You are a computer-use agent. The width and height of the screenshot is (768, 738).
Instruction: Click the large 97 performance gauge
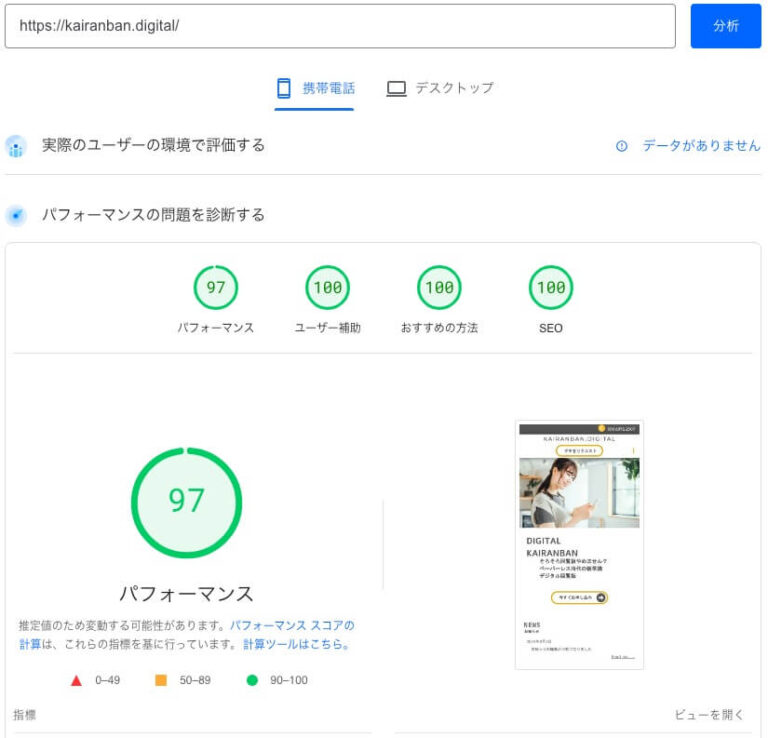[x=186, y=502]
